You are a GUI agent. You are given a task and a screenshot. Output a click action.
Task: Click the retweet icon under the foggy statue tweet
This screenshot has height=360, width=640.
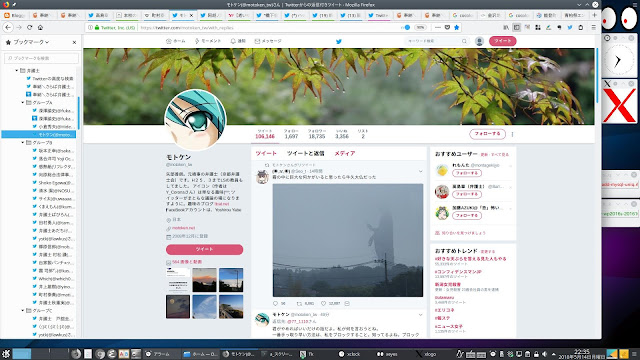point(299,304)
